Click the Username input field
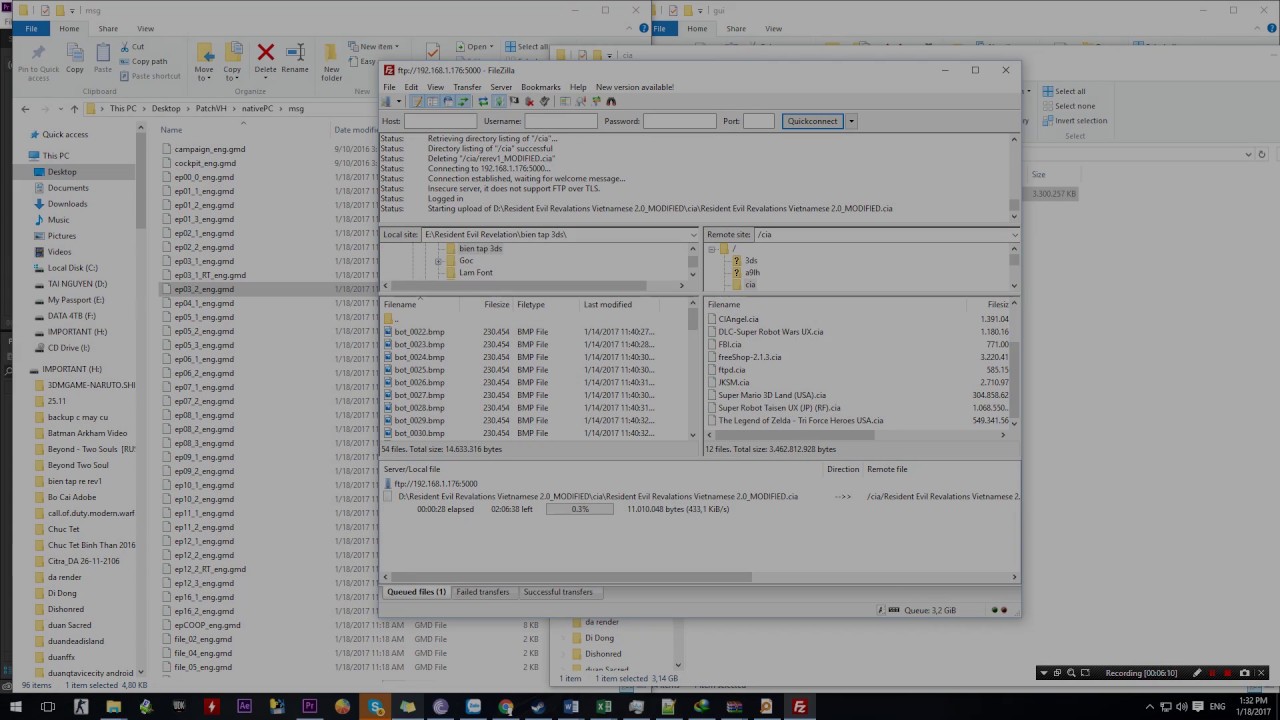This screenshot has width=1280, height=720. pyautogui.click(x=560, y=121)
